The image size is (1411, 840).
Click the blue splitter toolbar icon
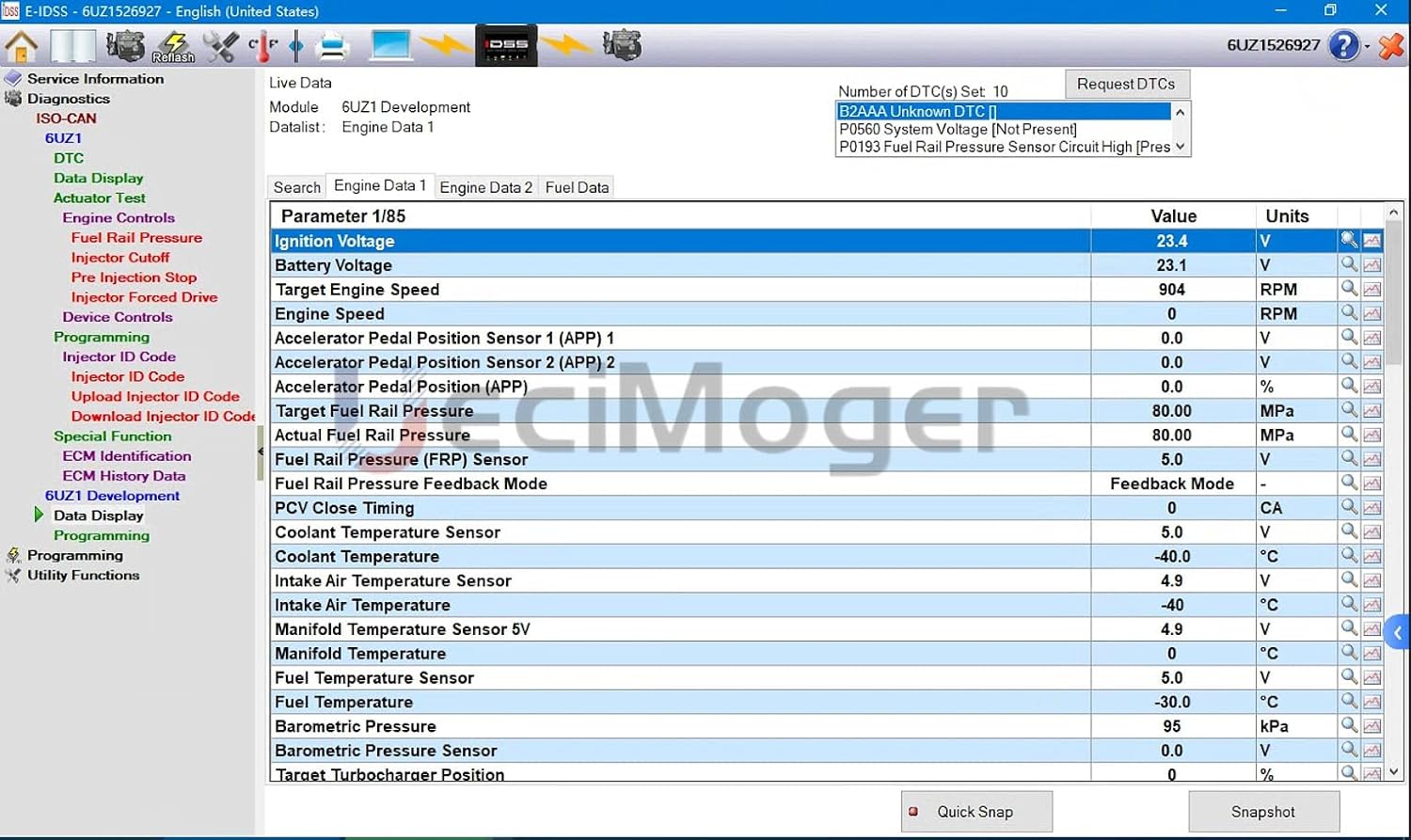tap(296, 45)
